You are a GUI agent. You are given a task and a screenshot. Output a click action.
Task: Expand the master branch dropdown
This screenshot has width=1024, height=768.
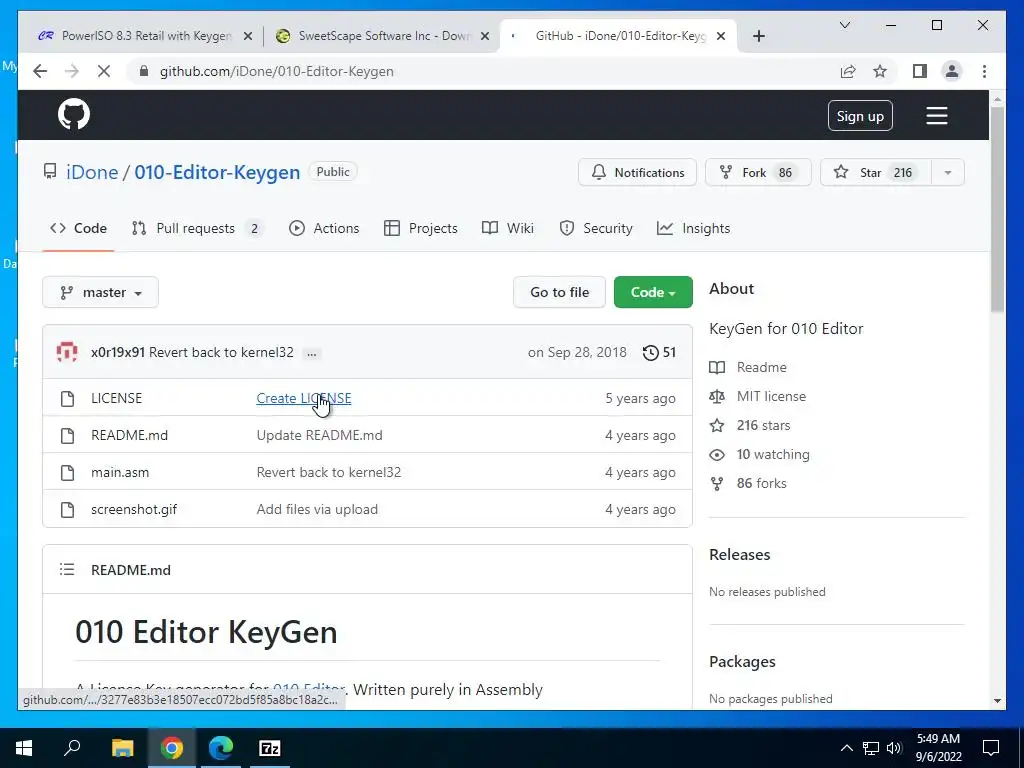coord(101,292)
